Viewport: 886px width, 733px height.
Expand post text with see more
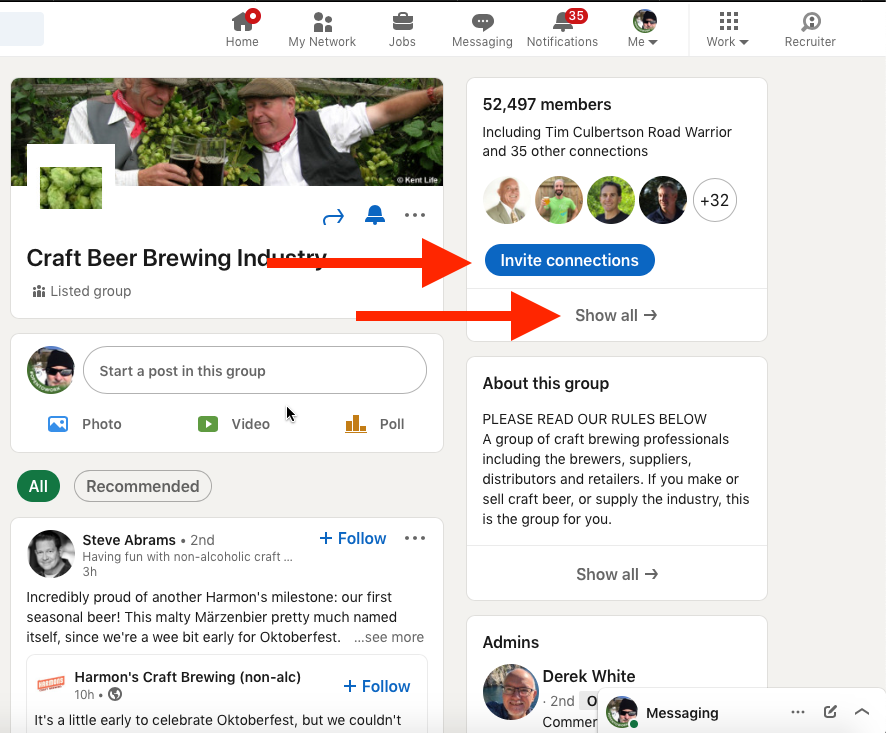click(389, 637)
